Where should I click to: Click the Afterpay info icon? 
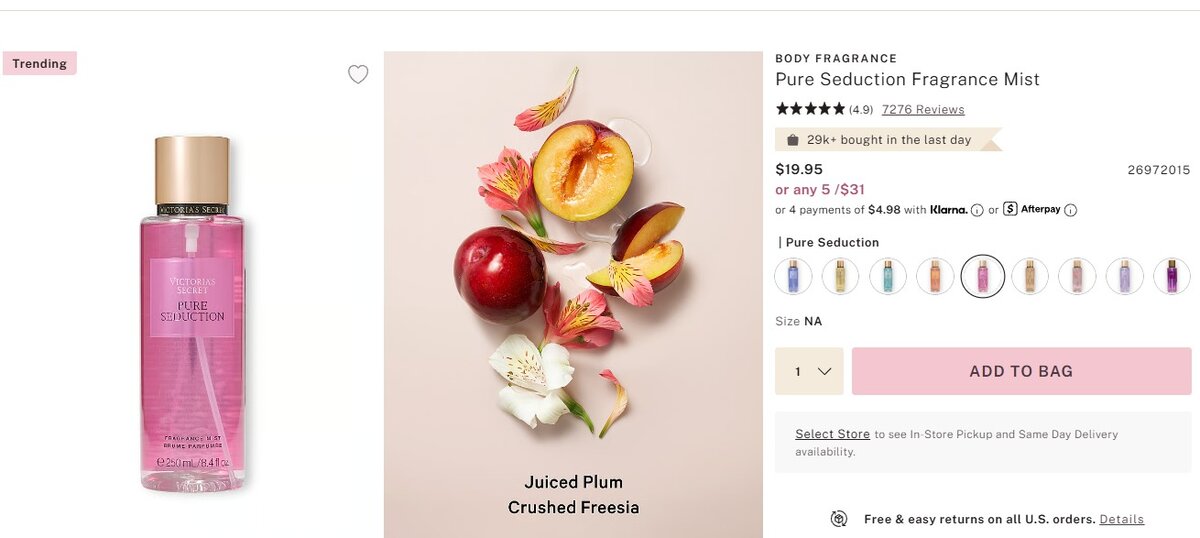1070,210
